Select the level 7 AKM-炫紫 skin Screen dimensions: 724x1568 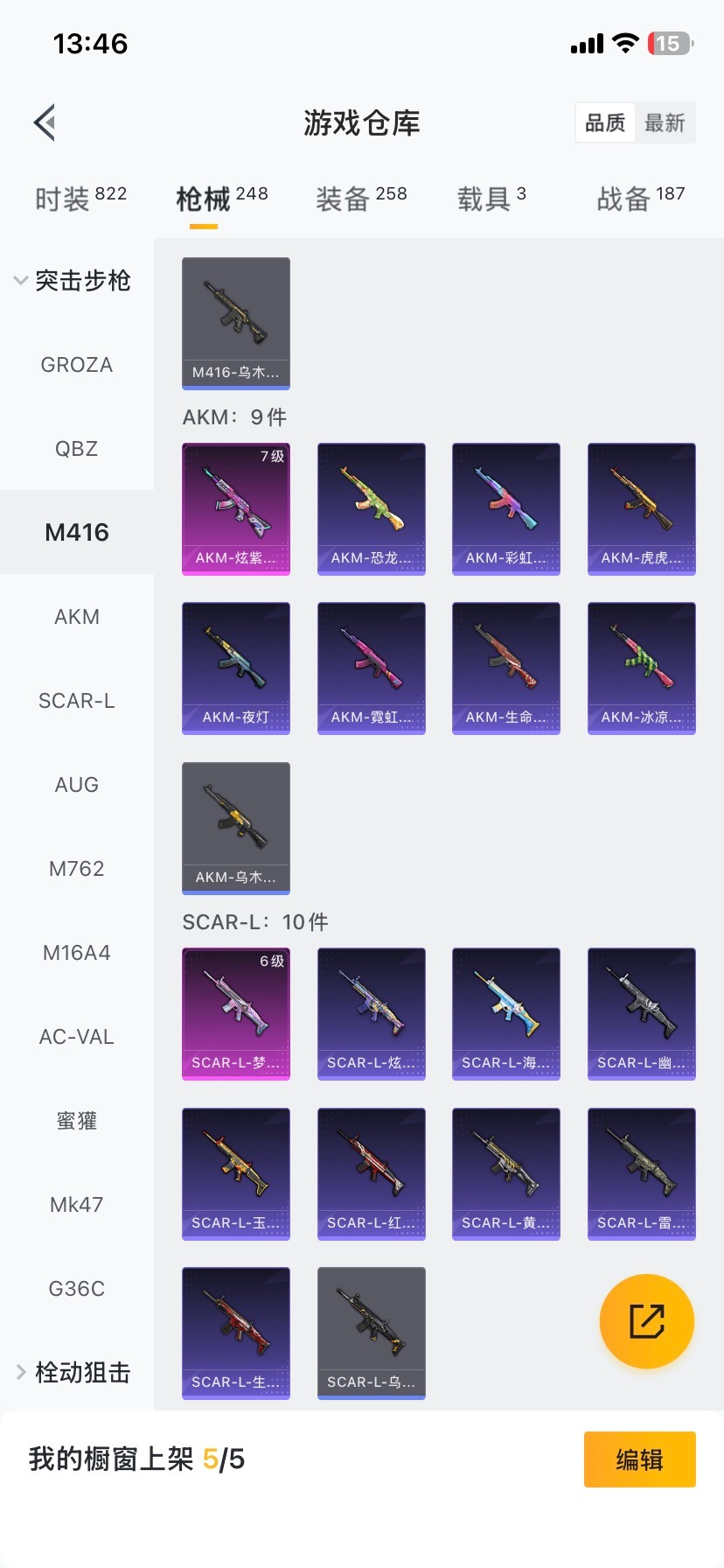point(236,508)
